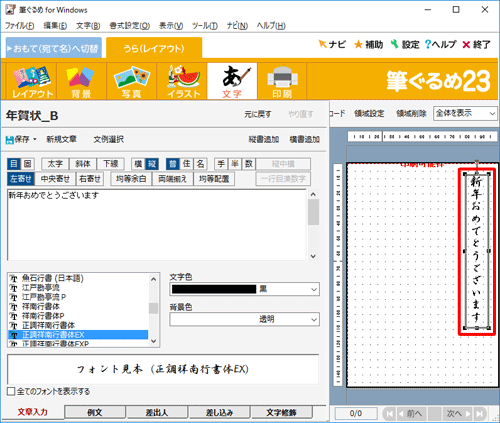This screenshot has width=500, height=423.
Task: Click the app icon in title bar
Action: 10,10
